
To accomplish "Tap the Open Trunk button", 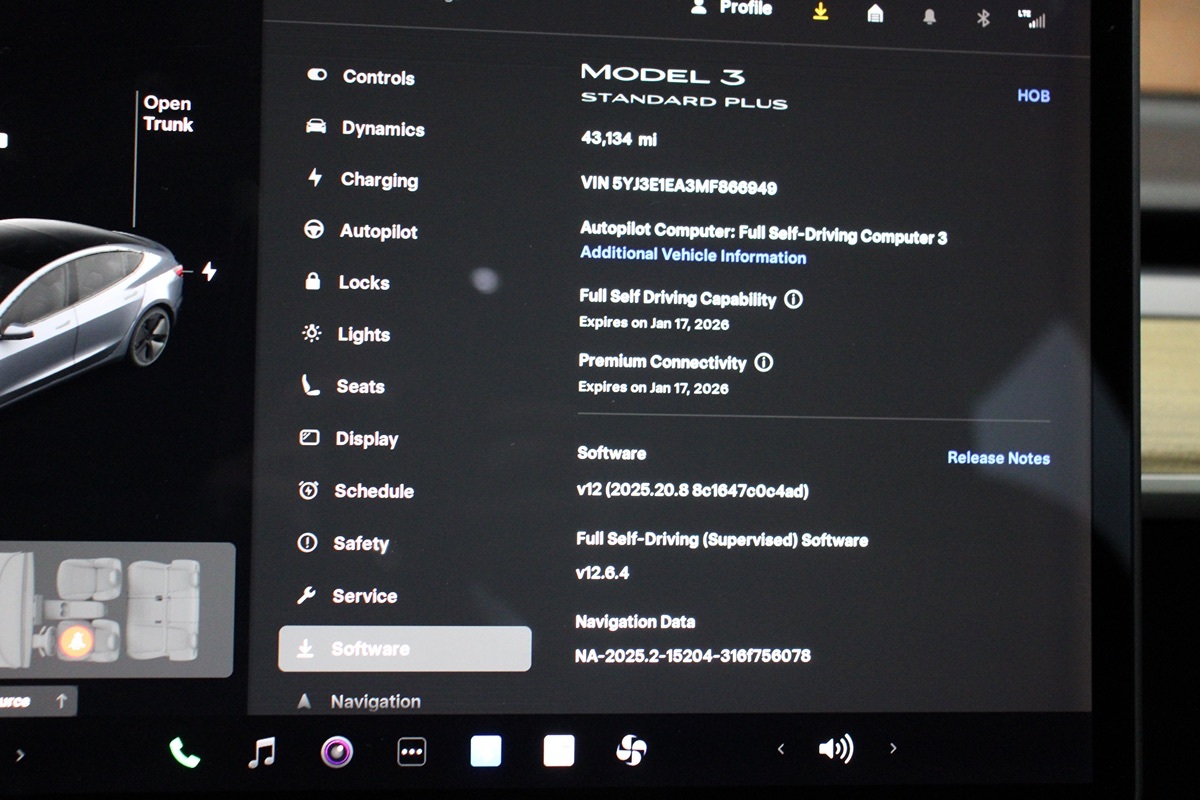I will click(167, 114).
